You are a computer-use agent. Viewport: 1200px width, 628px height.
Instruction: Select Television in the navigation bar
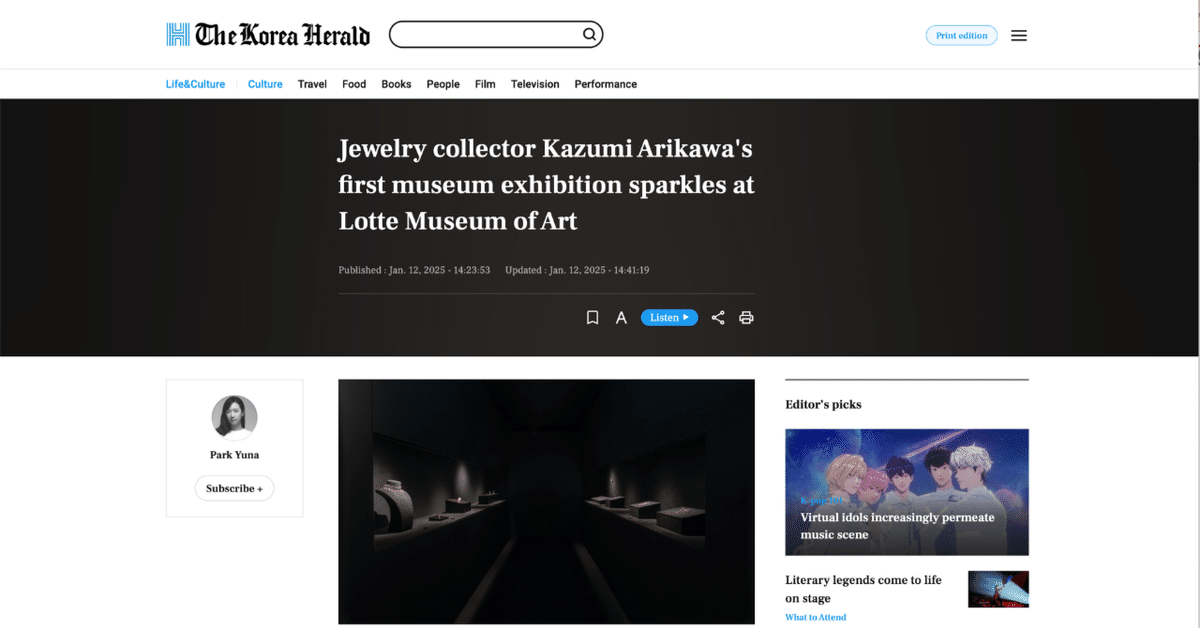pyautogui.click(x=534, y=84)
